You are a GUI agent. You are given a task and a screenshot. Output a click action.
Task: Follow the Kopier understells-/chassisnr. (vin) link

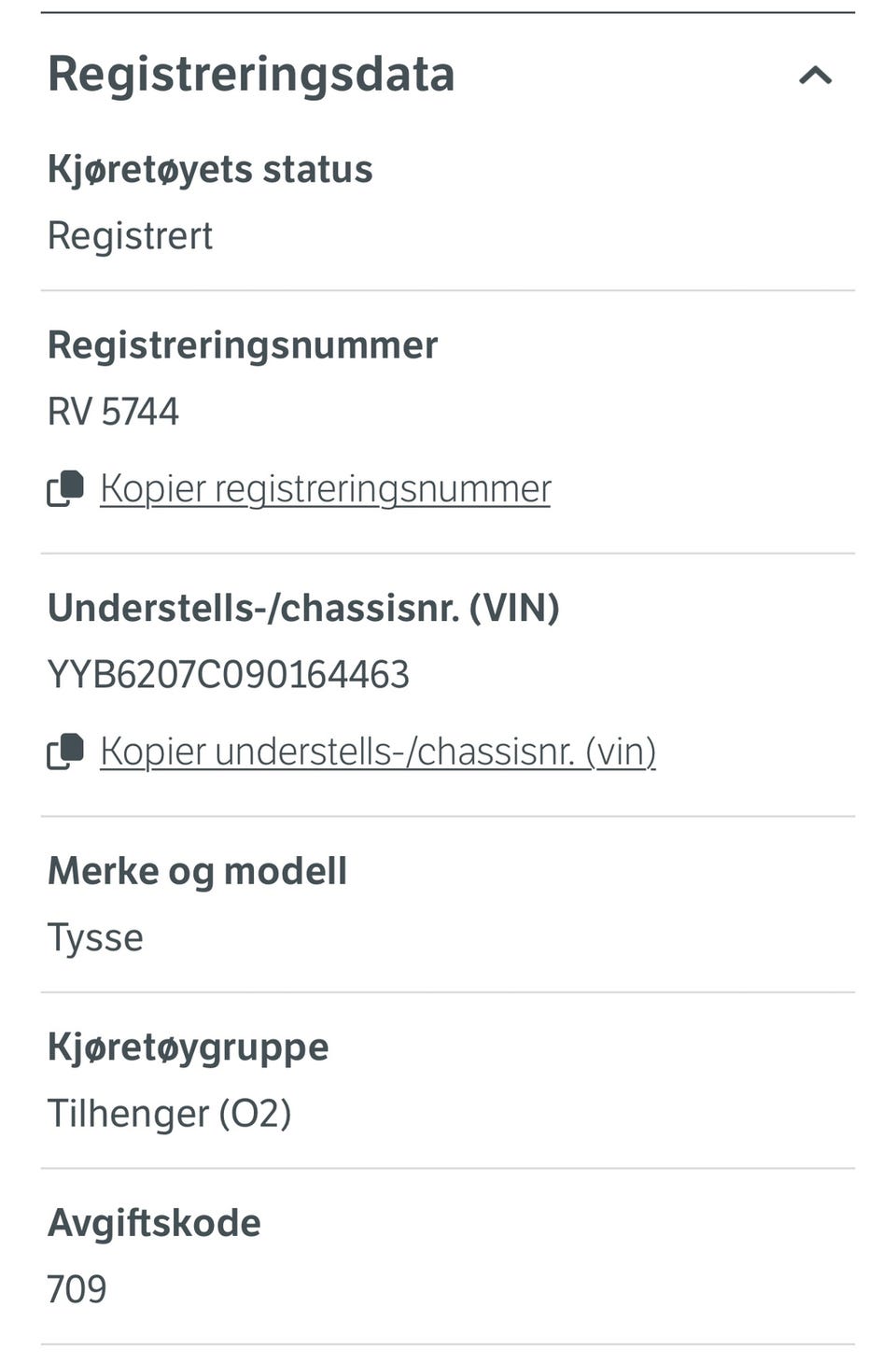point(377,752)
